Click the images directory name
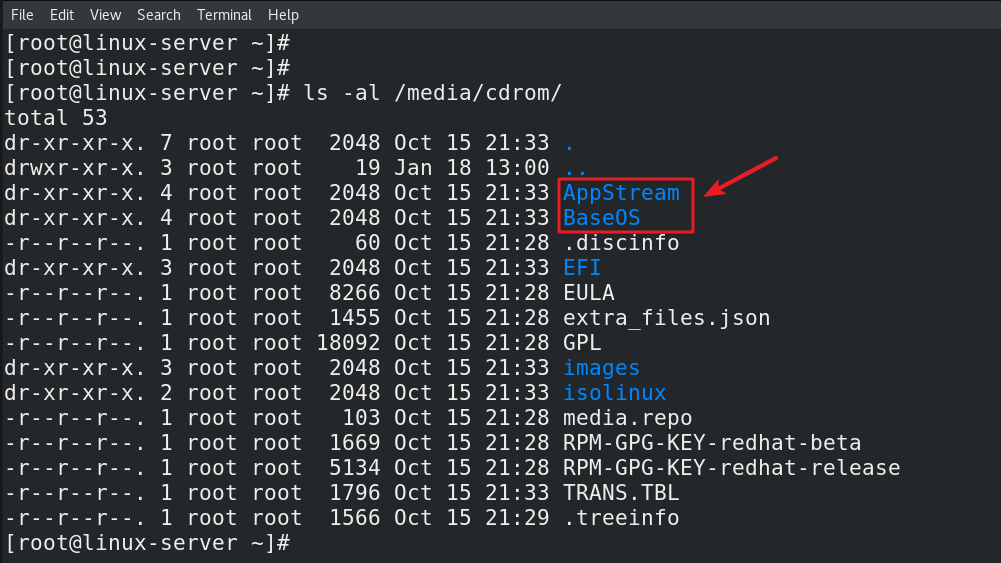The image size is (1001, 563). pyautogui.click(x=601, y=368)
